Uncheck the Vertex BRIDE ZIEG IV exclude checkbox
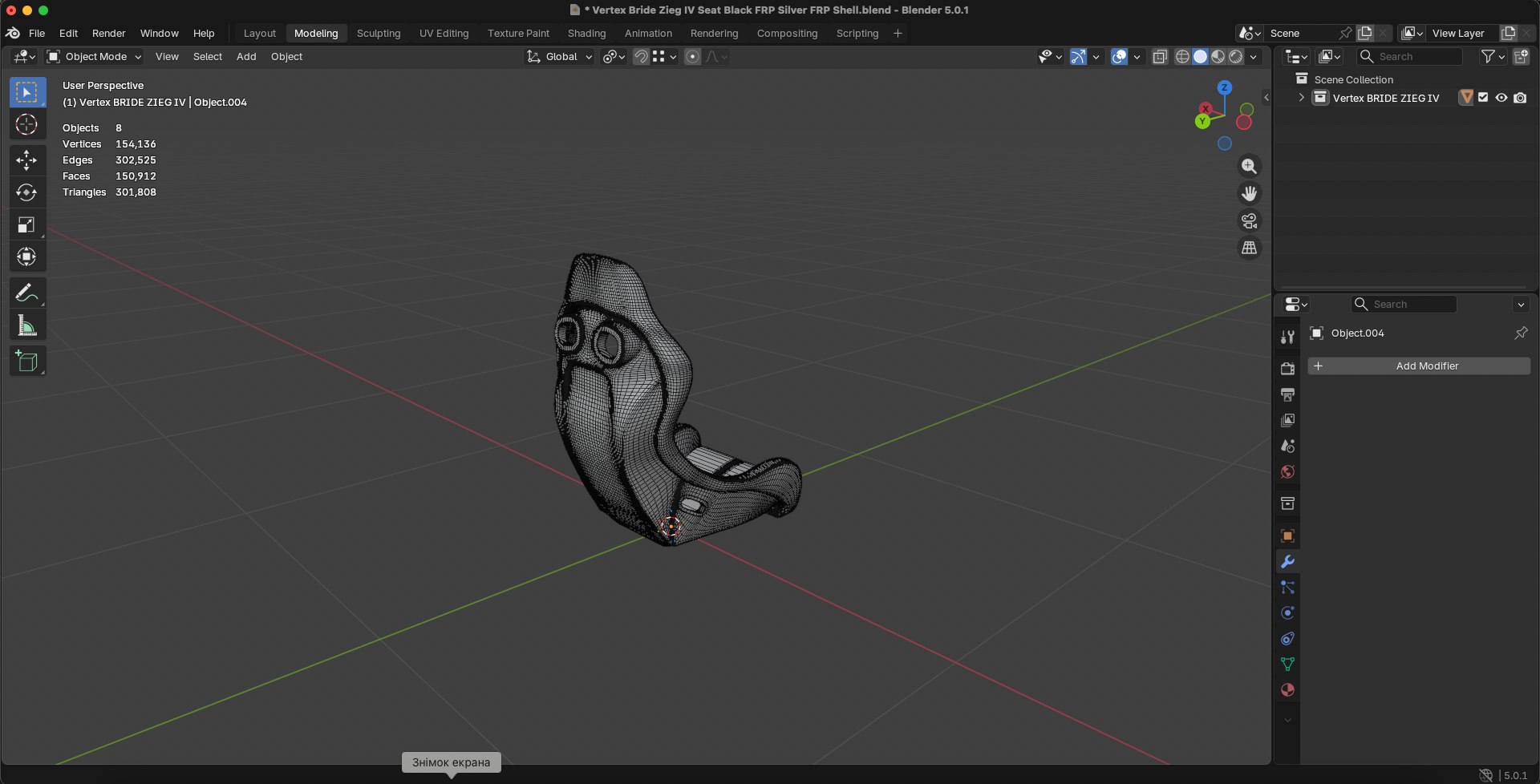The width and height of the screenshot is (1540, 784). click(x=1483, y=98)
